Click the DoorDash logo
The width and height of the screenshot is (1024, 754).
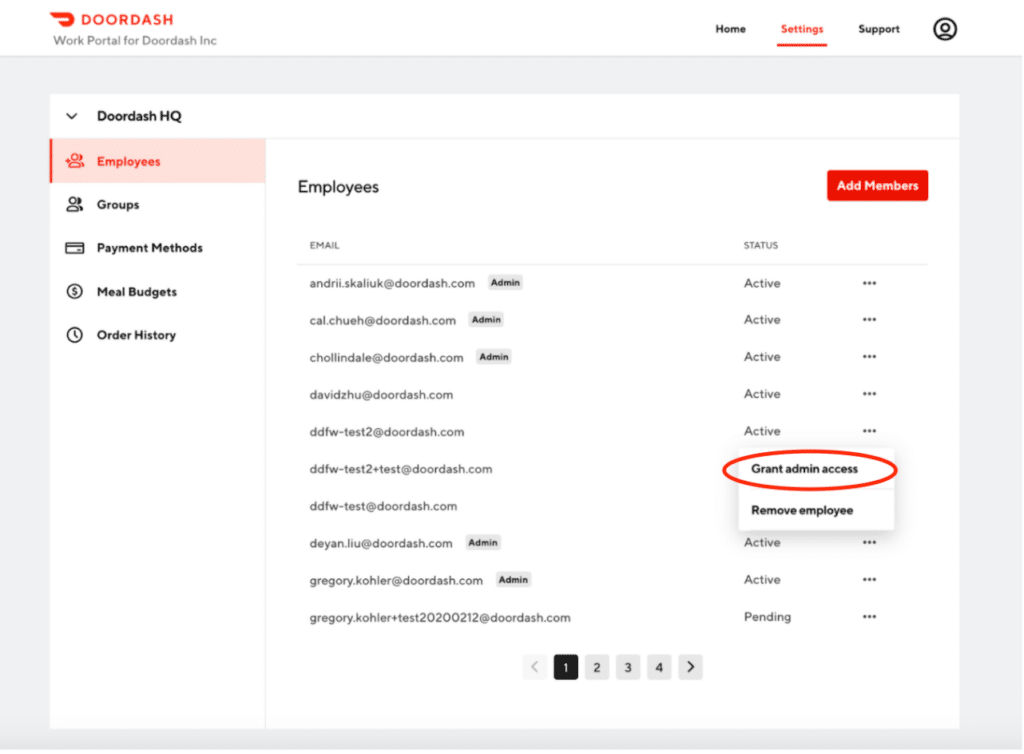pos(112,20)
